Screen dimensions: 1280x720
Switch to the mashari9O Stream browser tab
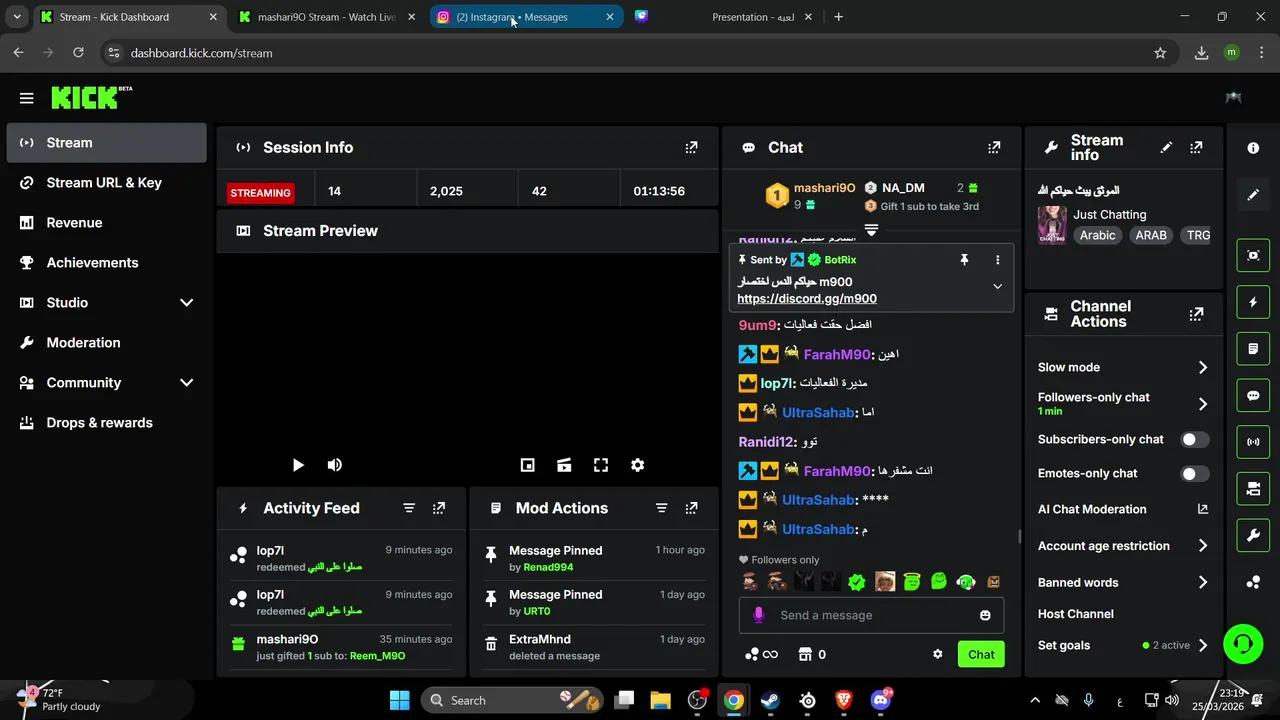pyautogui.click(x=326, y=17)
